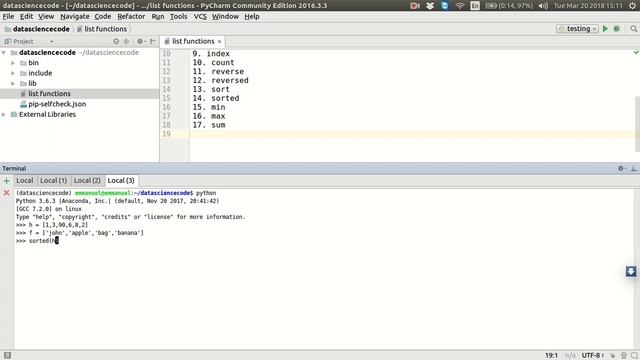Open keyboard layout En indicator

tap(475, 6)
